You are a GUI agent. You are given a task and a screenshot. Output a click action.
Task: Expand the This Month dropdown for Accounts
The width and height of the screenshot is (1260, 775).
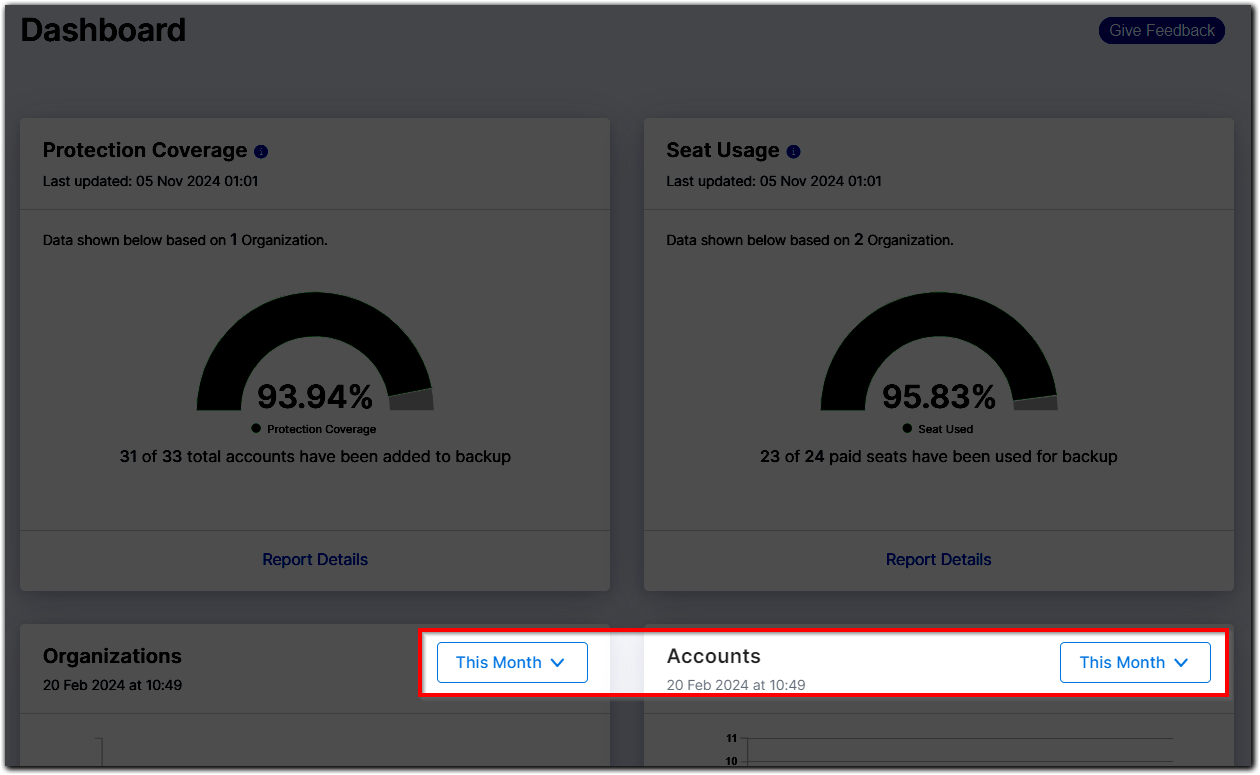click(1135, 662)
